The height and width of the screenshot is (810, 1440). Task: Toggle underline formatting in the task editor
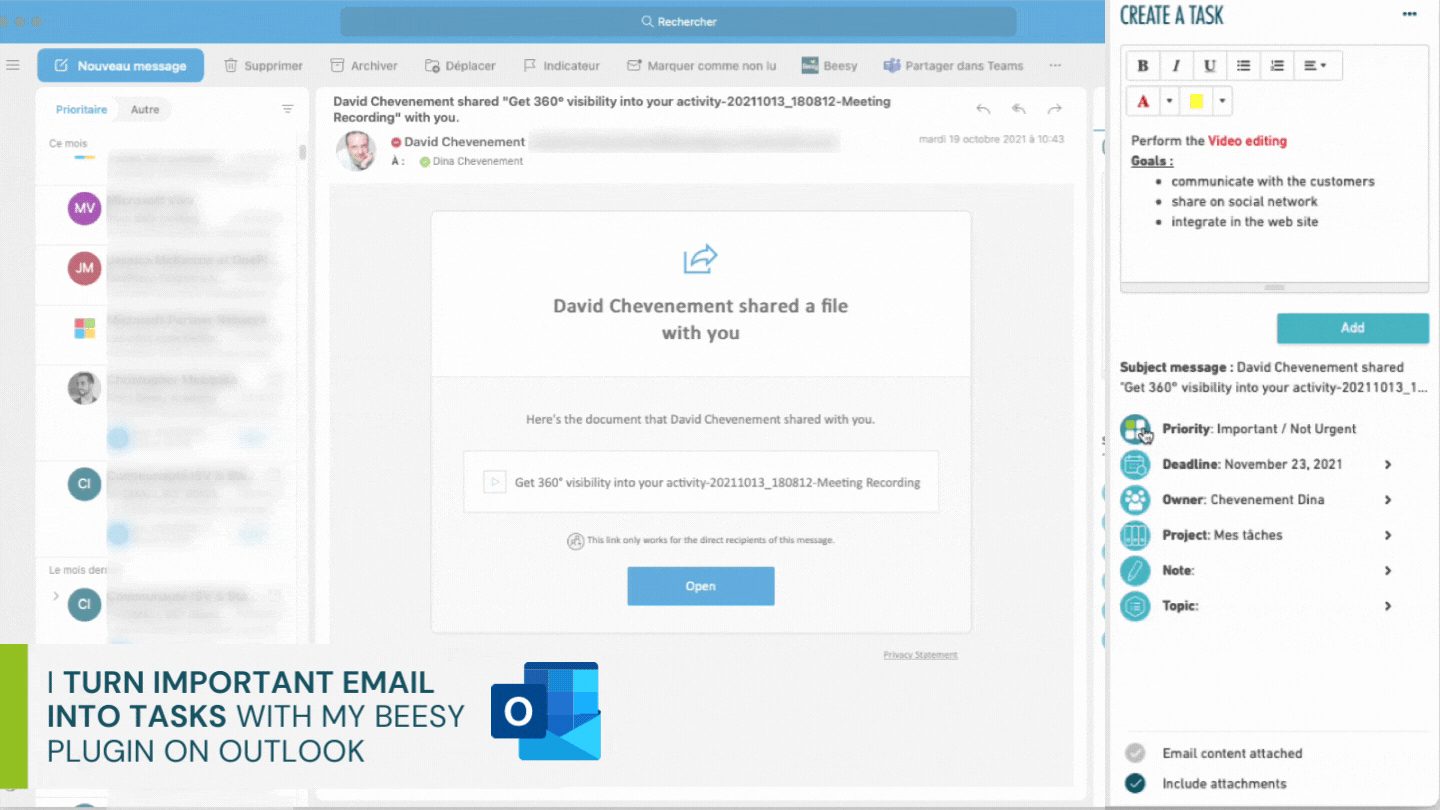pyautogui.click(x=1209, y=66)
